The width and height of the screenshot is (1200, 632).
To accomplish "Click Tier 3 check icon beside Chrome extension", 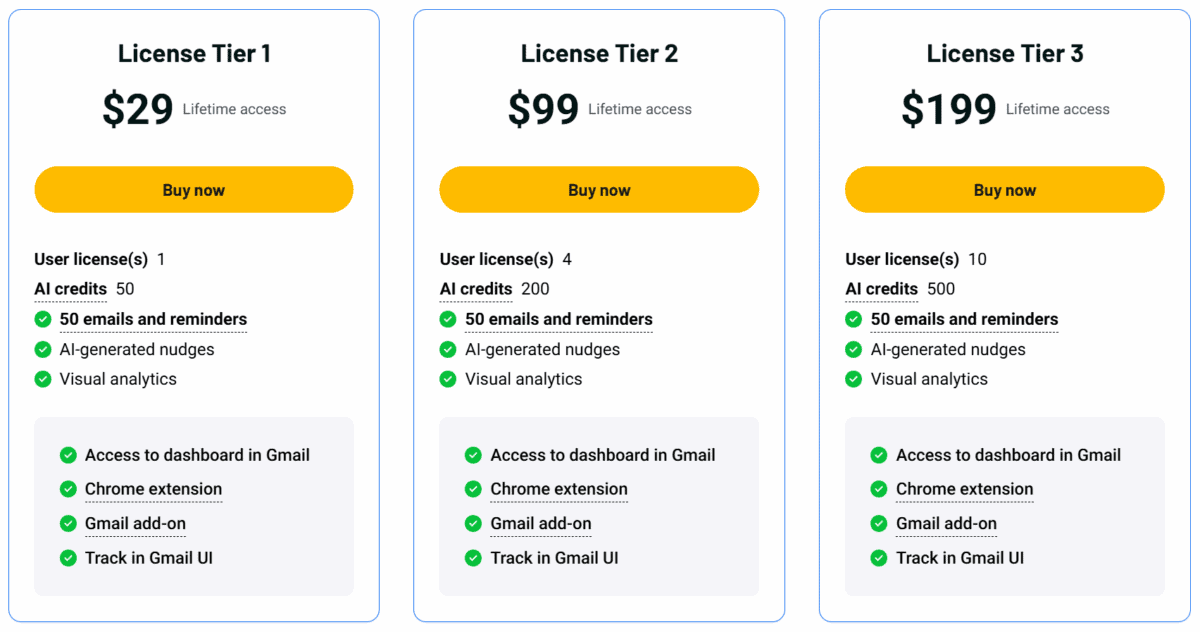I will click(879, 489).
